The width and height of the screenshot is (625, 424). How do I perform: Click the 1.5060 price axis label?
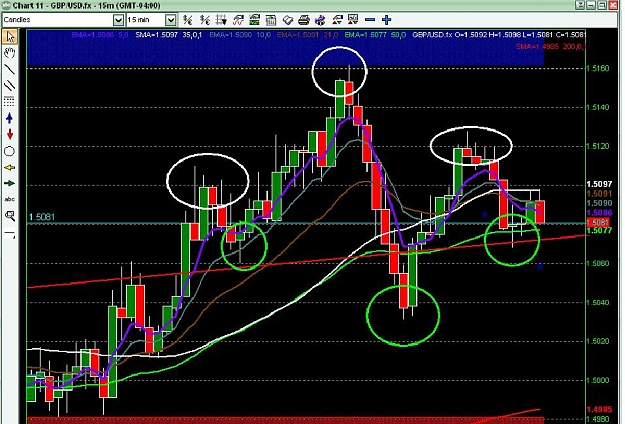(598, 263)
